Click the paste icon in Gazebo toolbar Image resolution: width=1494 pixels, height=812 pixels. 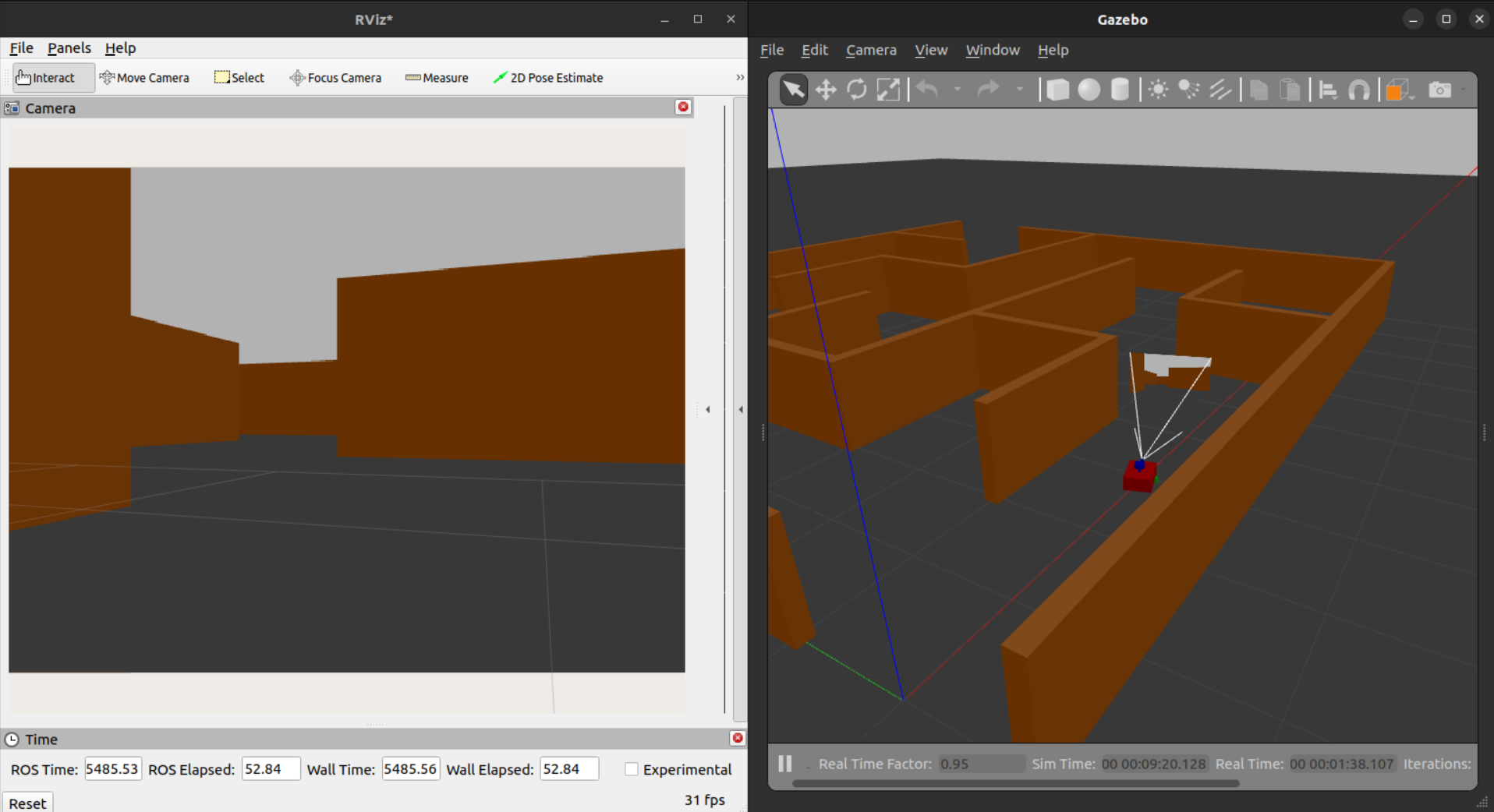[1290, 90]
